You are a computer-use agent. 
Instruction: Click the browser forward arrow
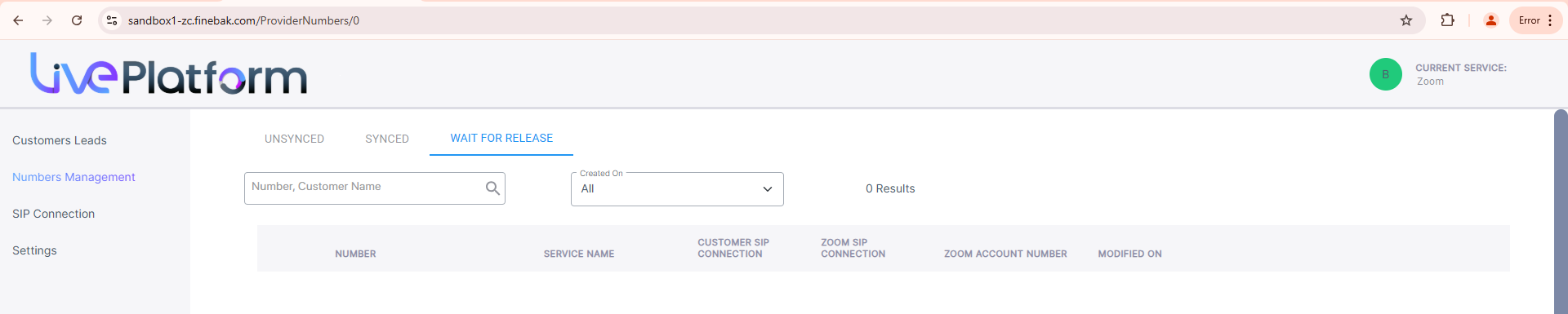[47, 20]
